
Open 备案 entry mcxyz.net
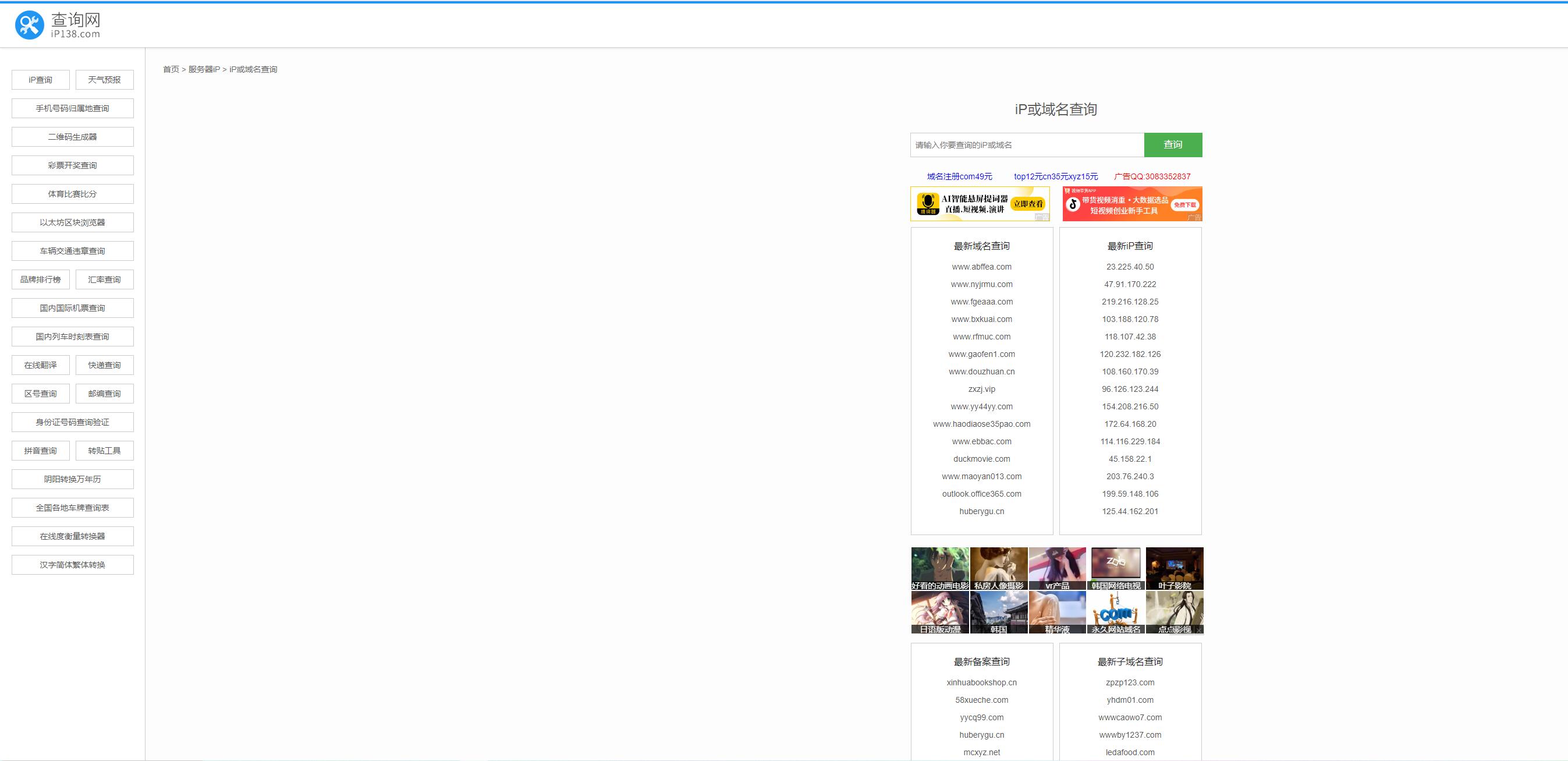click(x=982, y=752)
